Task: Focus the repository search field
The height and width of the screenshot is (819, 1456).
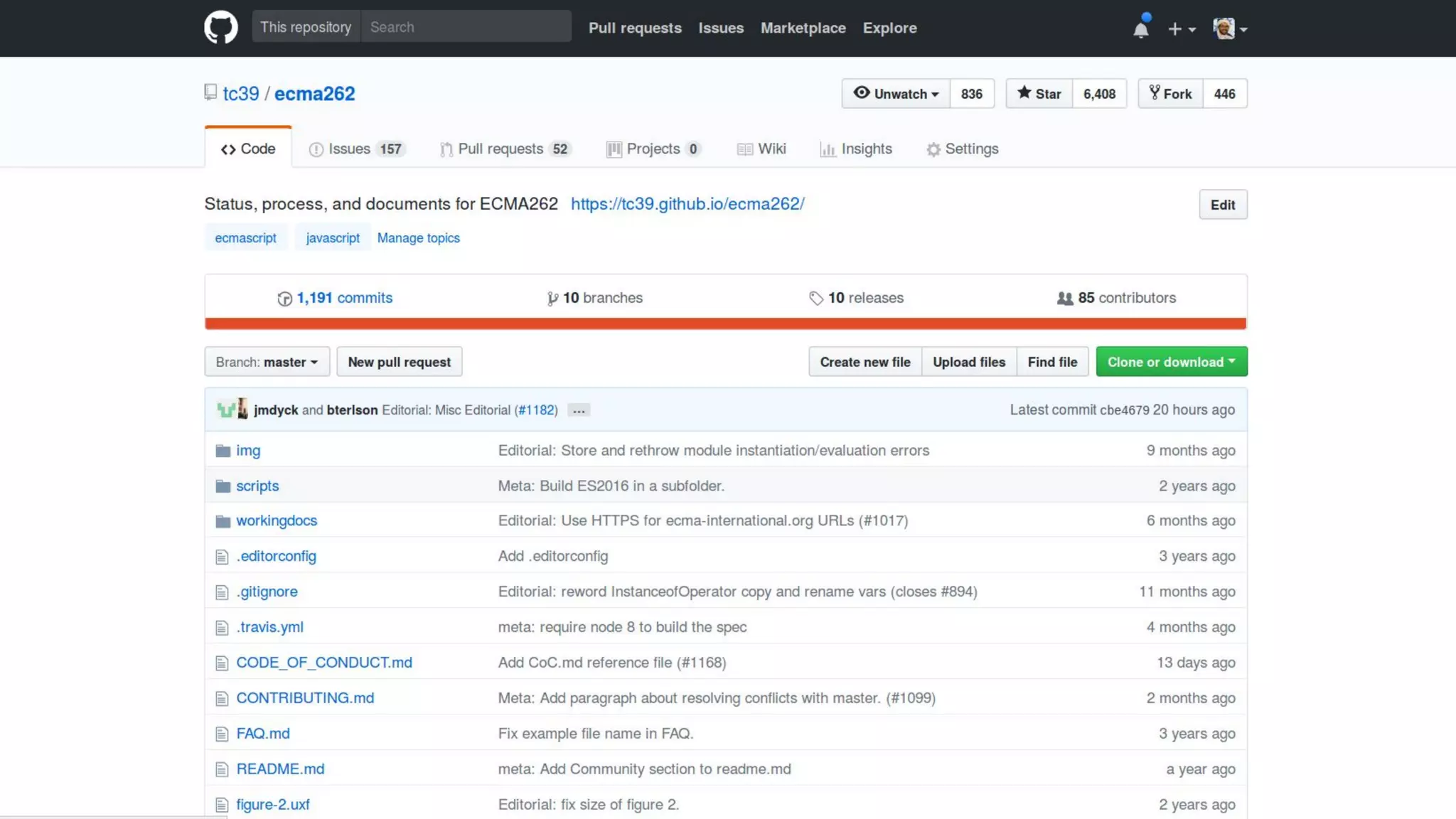Action: tap(466, 27)
